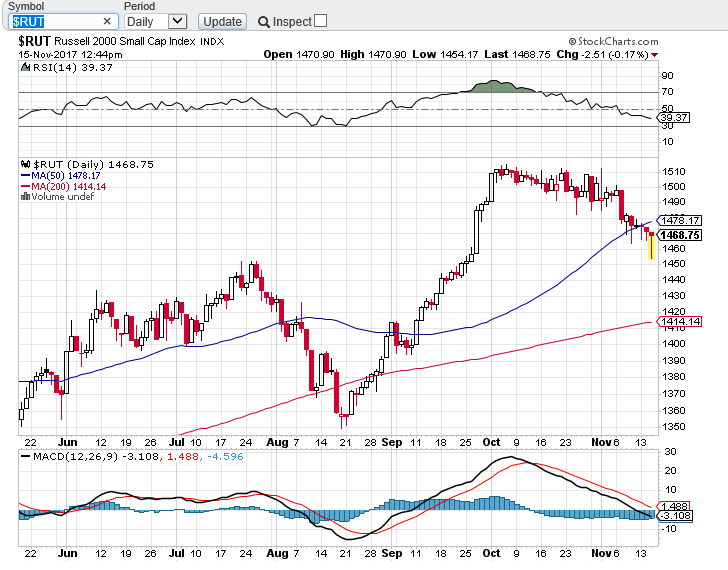
Task: Click the 'Last 1468.75' quote value
Action: tap(517, 55)
